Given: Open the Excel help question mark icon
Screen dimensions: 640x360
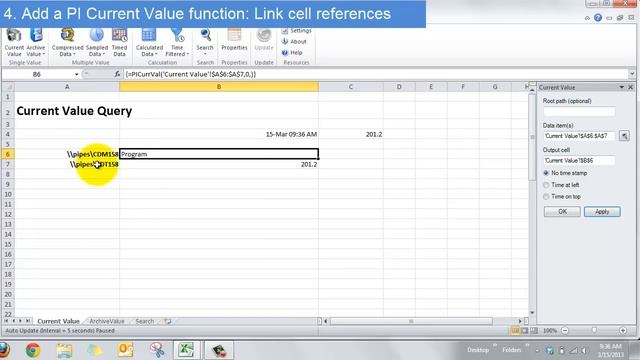Looking at the screenshot, I should coord(598,18).
